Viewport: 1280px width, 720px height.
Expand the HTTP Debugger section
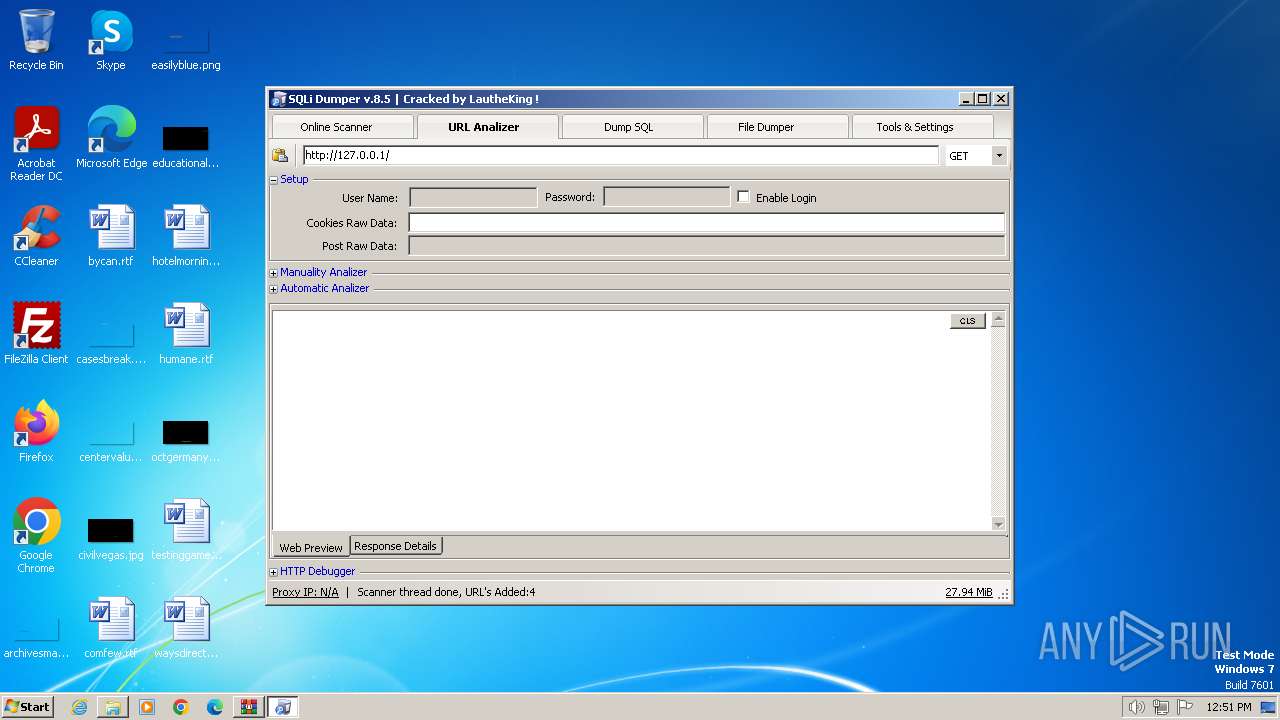pyautogui.click(x=274, y=572)
